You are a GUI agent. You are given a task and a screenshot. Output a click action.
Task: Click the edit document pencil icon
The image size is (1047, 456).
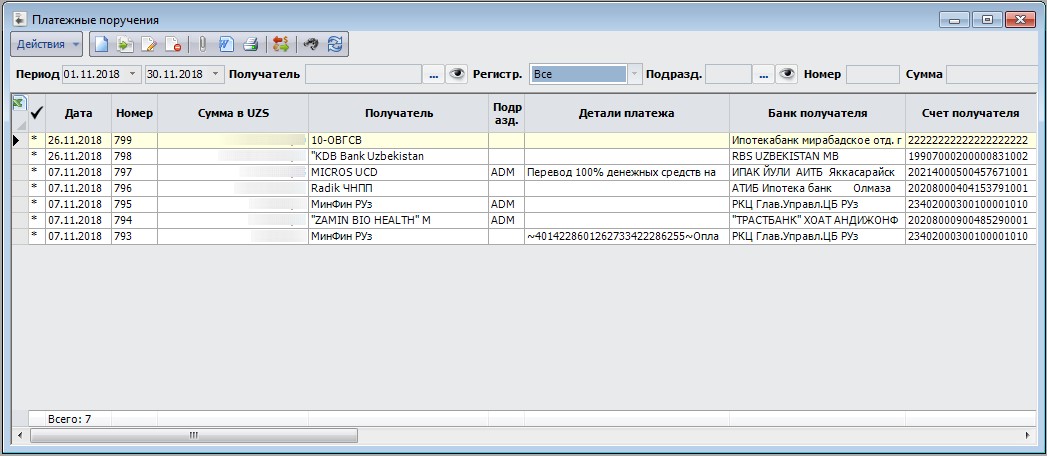[x=149, y=45]
